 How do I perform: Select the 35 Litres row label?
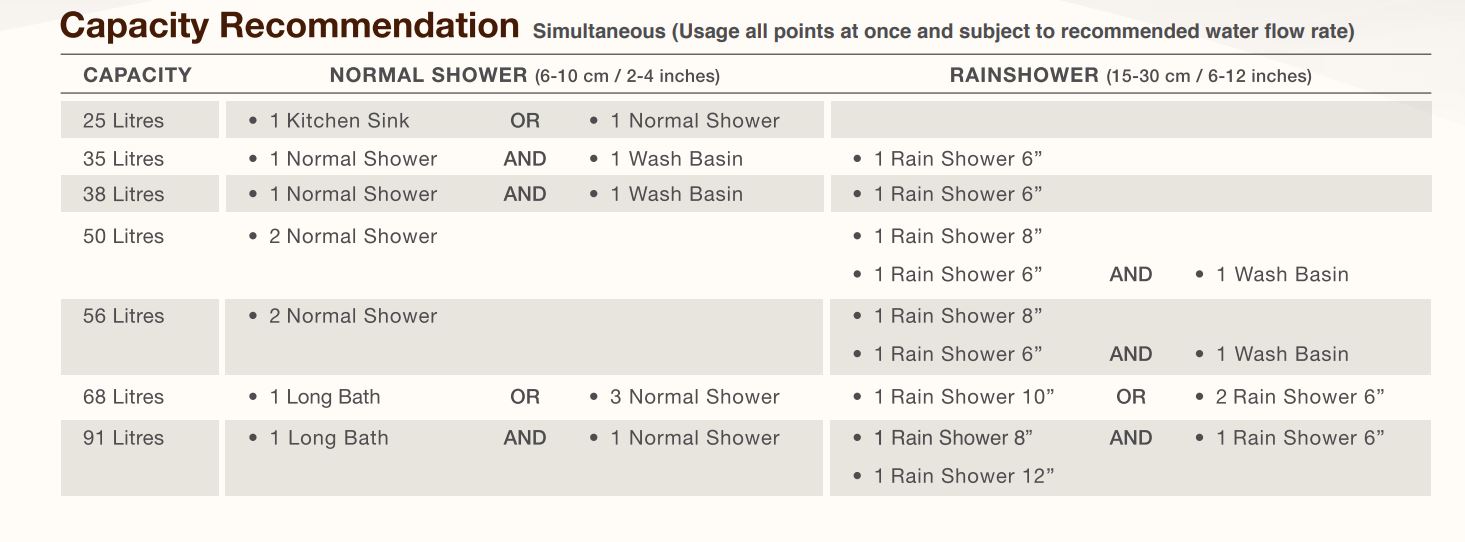(123, 159)
